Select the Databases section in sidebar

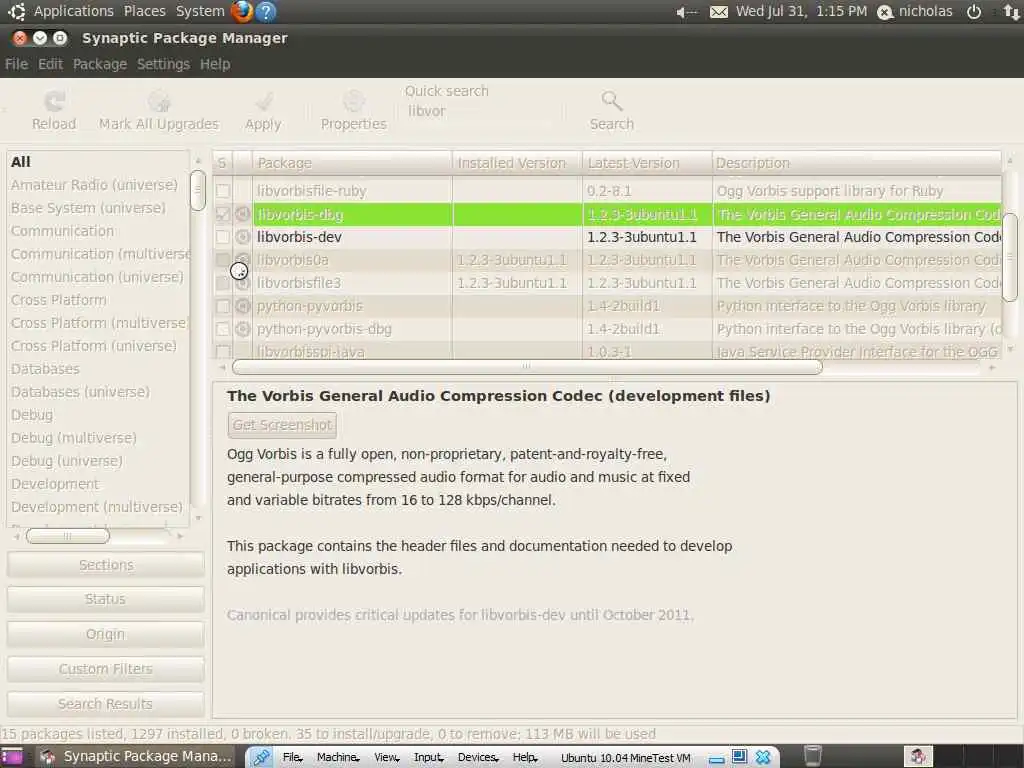tap(45, 369)
